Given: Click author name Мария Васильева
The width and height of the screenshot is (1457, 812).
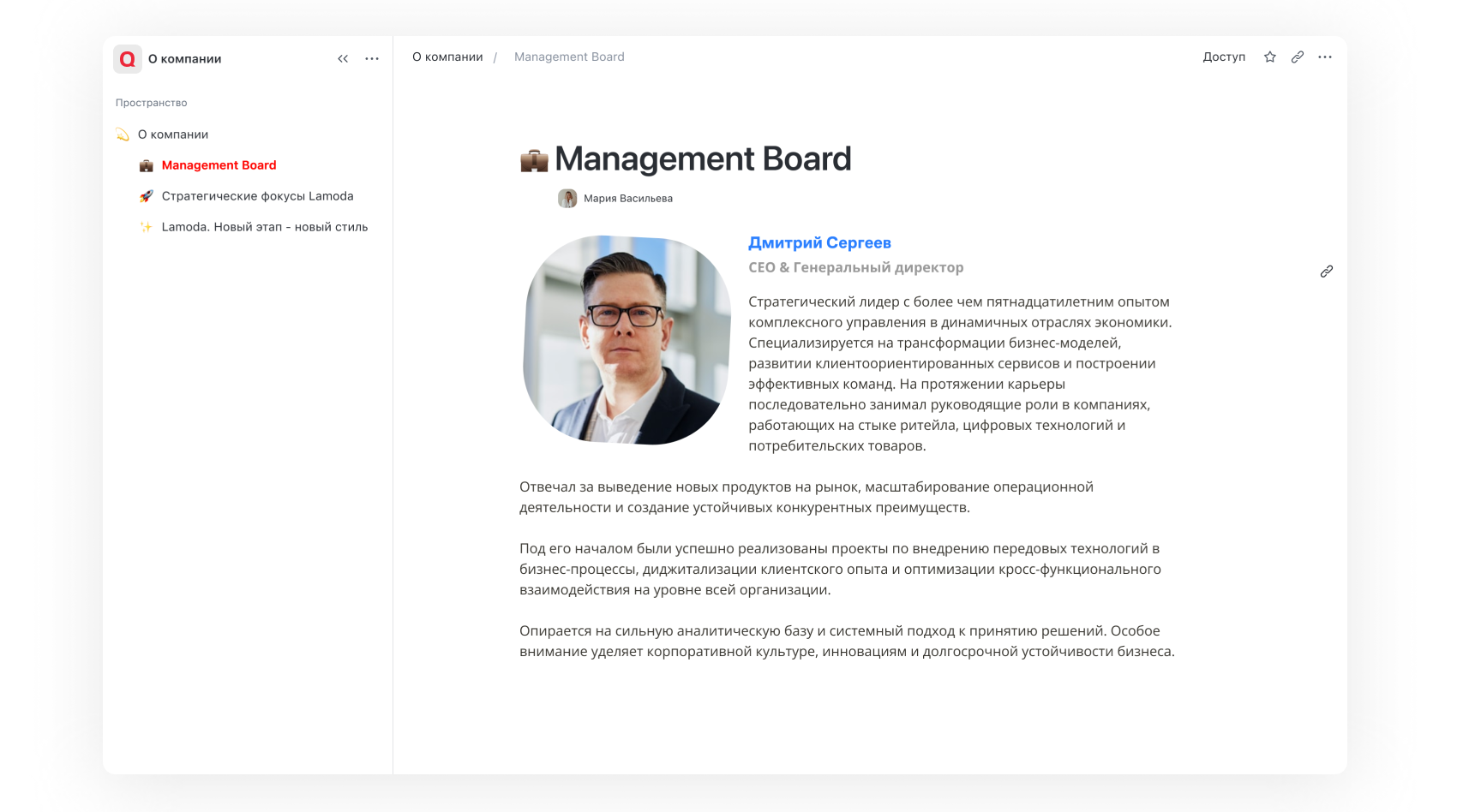Looking at the screenshot, I should tap(628, 199).
